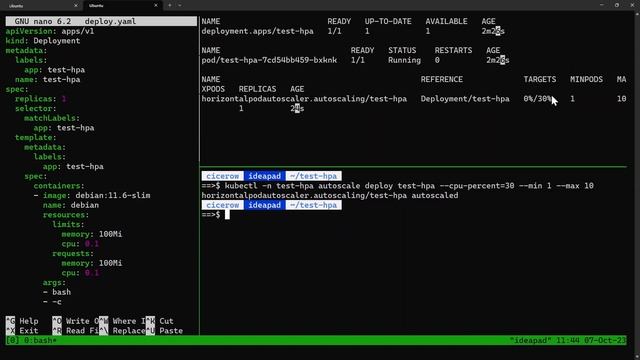Click the second ideapad prompt segment
Viewport: 640px width, 360px height.
click(264, 205)
